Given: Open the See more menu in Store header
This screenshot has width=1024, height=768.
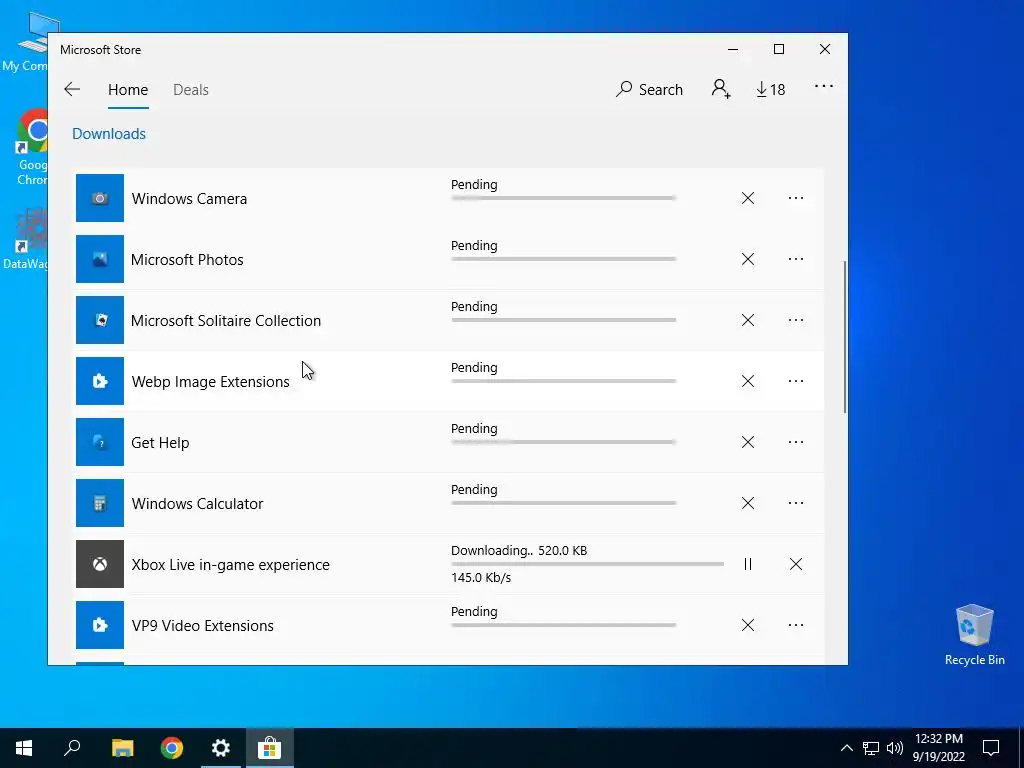Looking at the screenshot, I should (x=824, y=86).
